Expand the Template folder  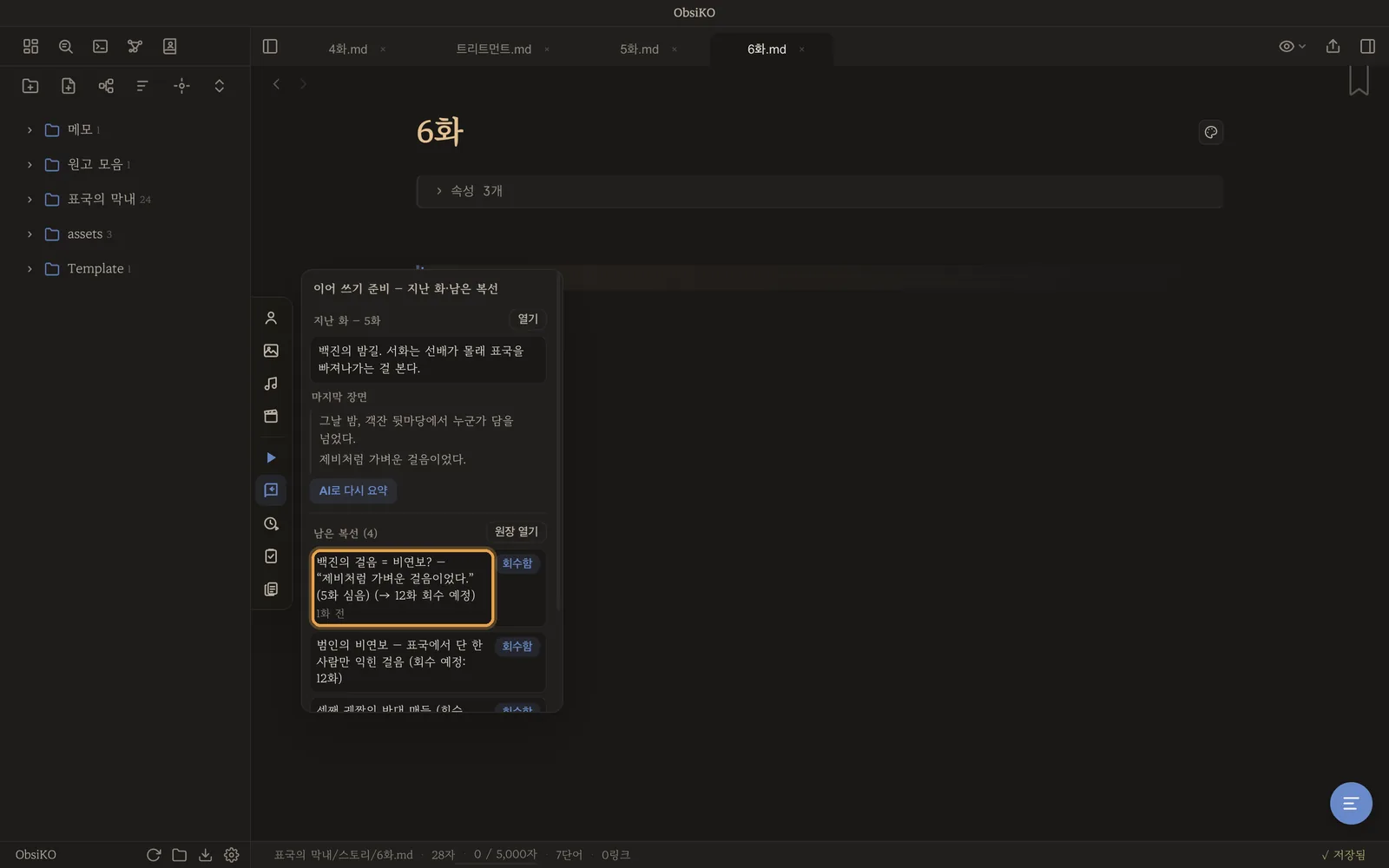(x=95, y=268)
